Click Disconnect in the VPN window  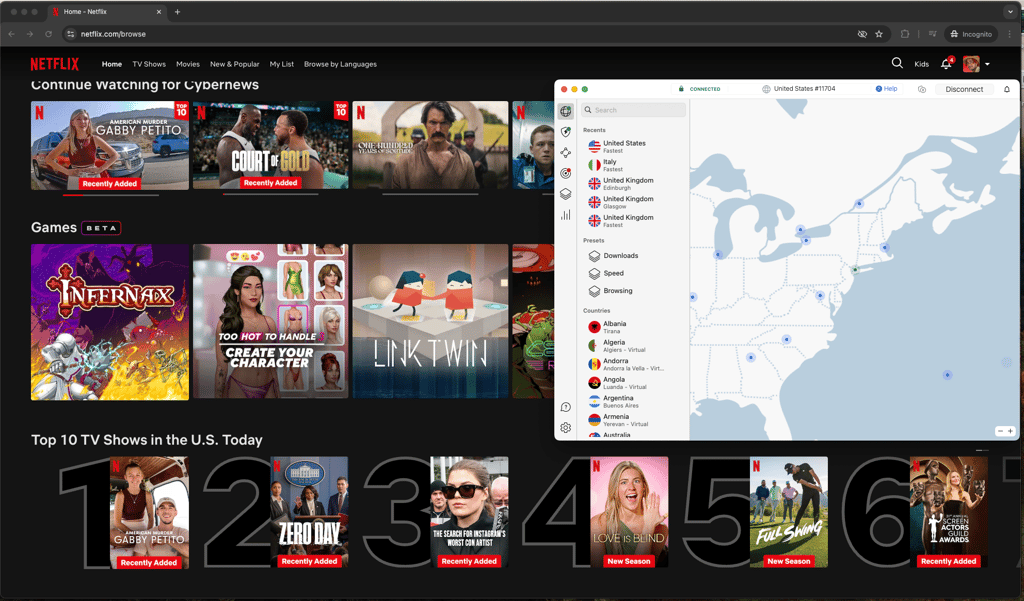pyautogui.click(x=964, y=89)
